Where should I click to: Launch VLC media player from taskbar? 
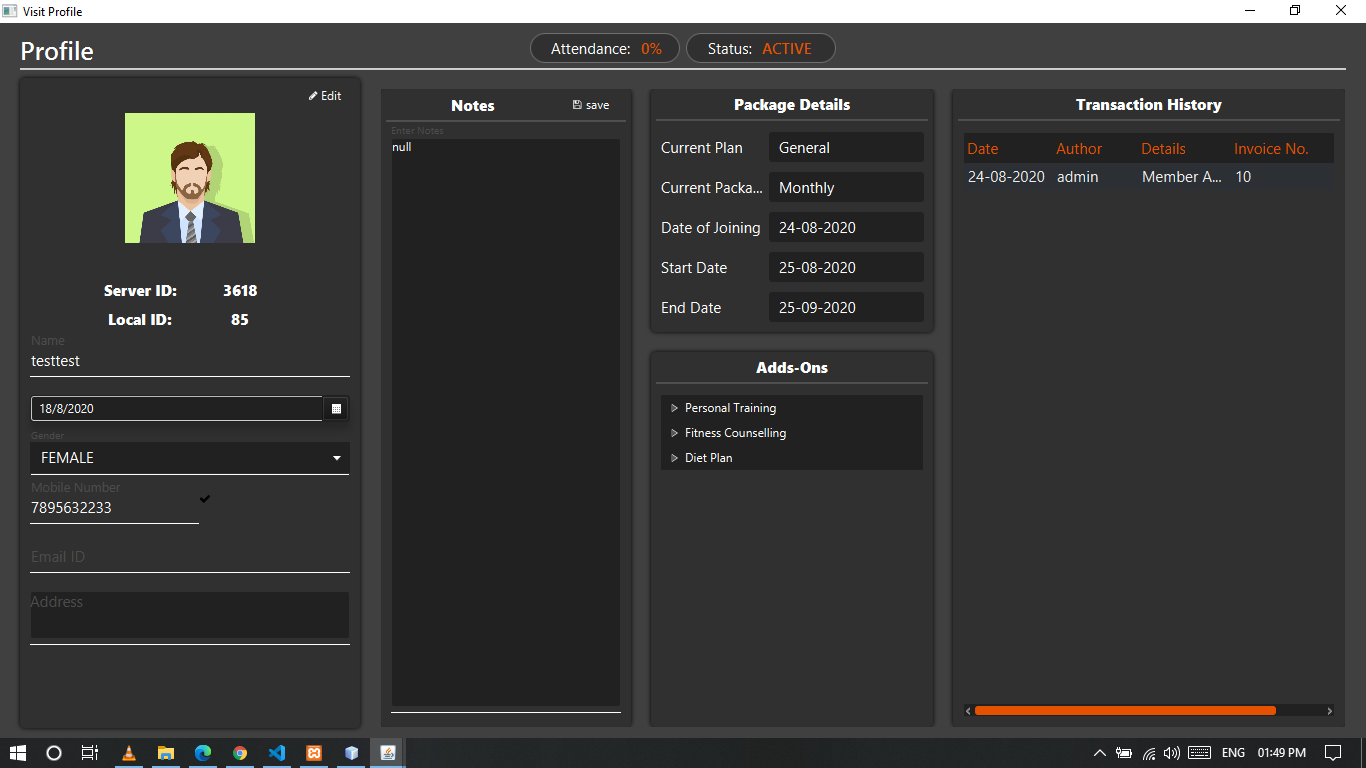coord(129,753)
